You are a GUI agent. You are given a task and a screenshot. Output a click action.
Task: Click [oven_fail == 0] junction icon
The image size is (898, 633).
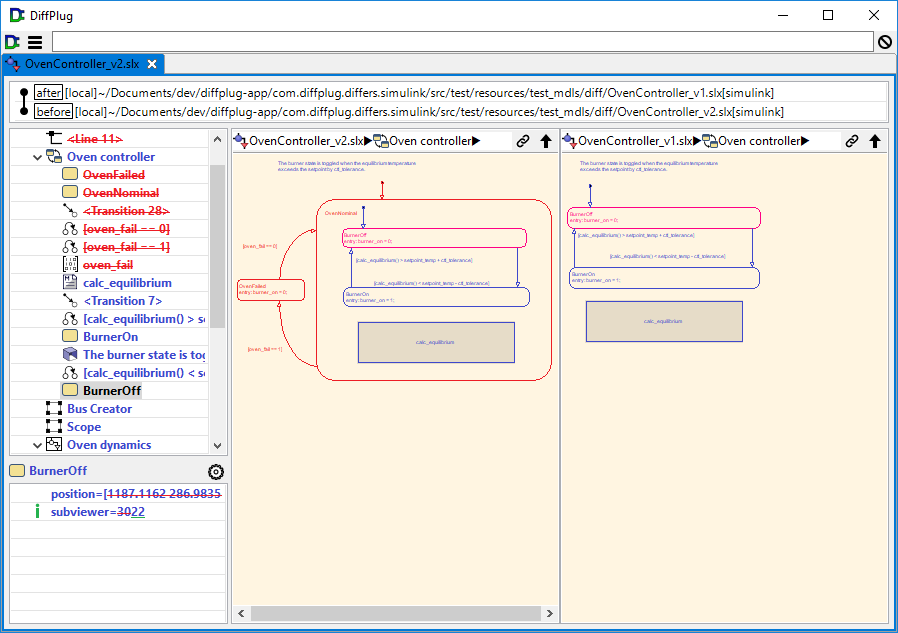(70, 229)
